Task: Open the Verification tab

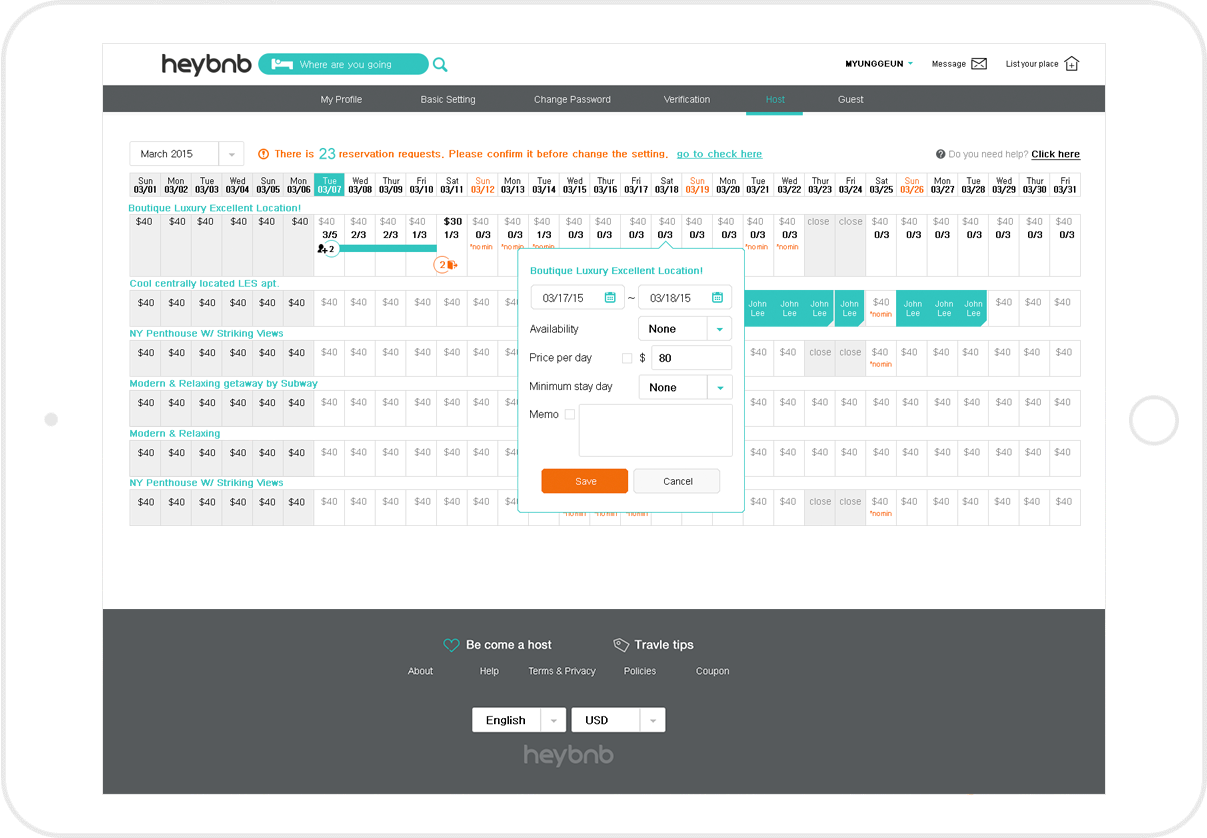Action: click(x=687, y=100)
